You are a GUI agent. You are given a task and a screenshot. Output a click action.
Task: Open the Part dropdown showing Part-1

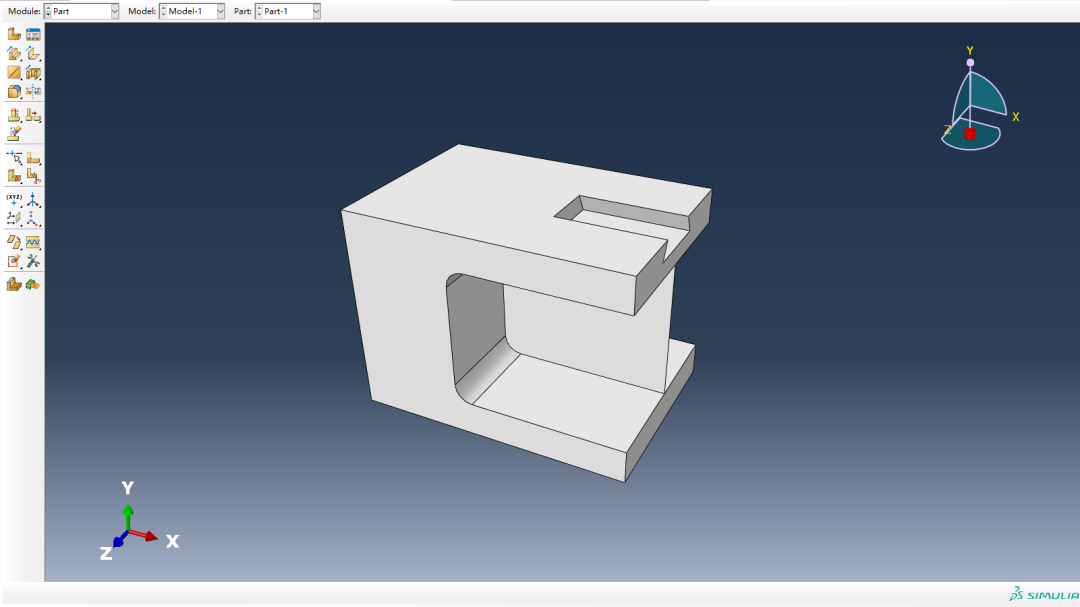(x=316, y=11)
